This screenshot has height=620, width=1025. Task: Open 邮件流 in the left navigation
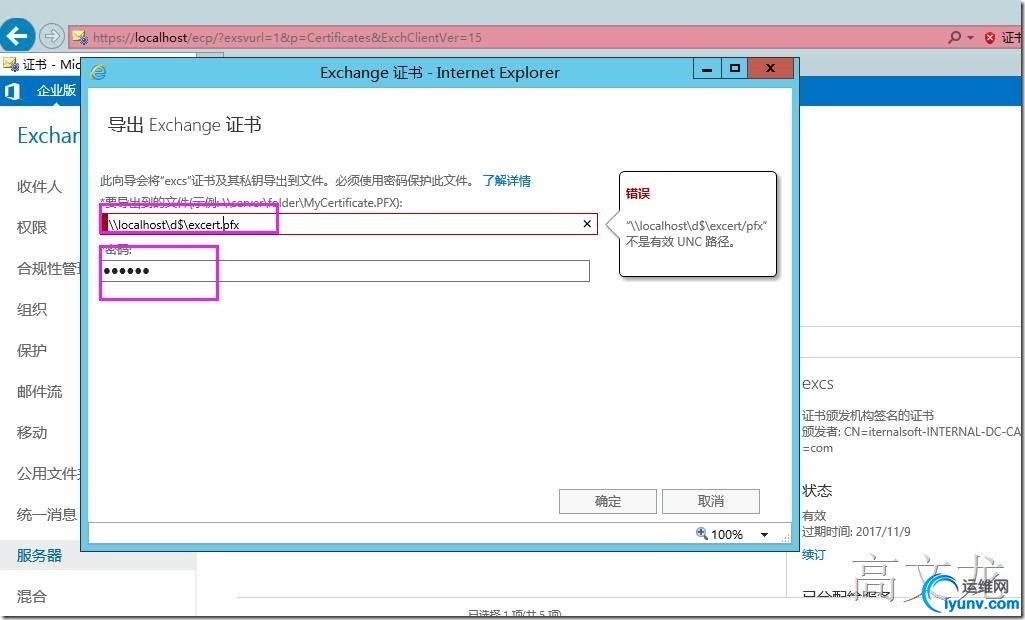coord(40,392)
